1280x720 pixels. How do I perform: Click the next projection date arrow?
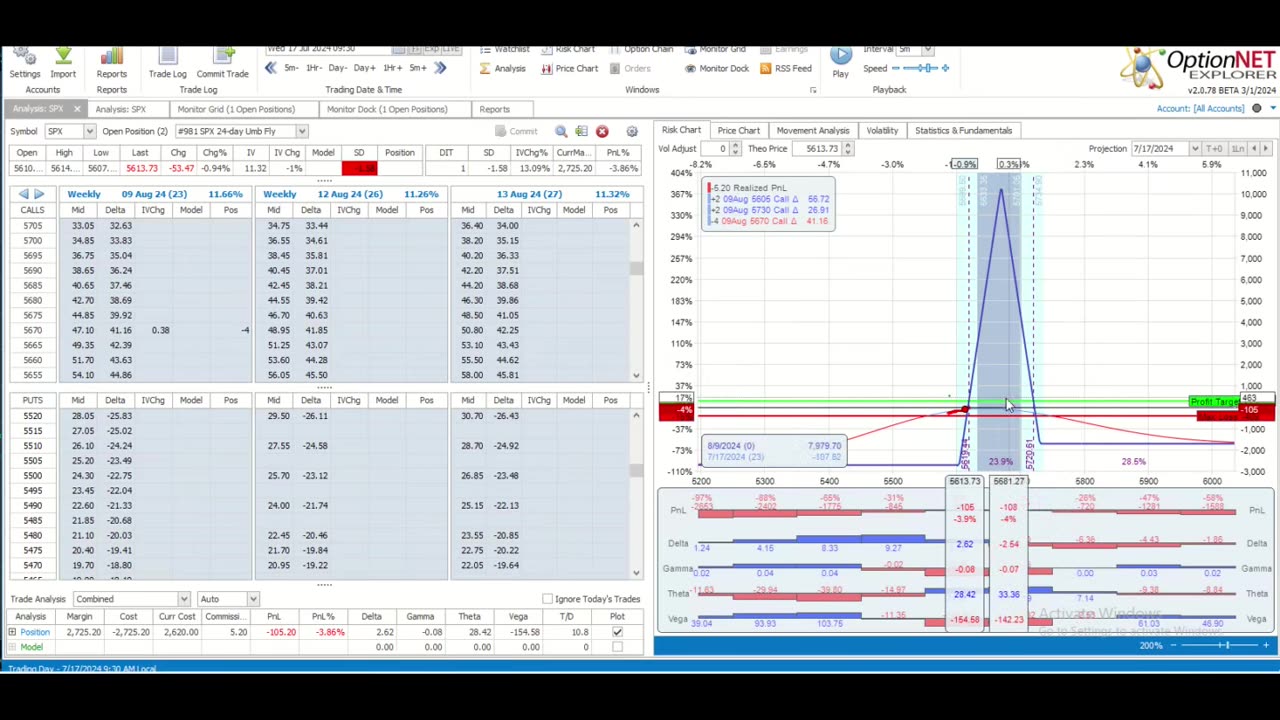[1266, 148]
